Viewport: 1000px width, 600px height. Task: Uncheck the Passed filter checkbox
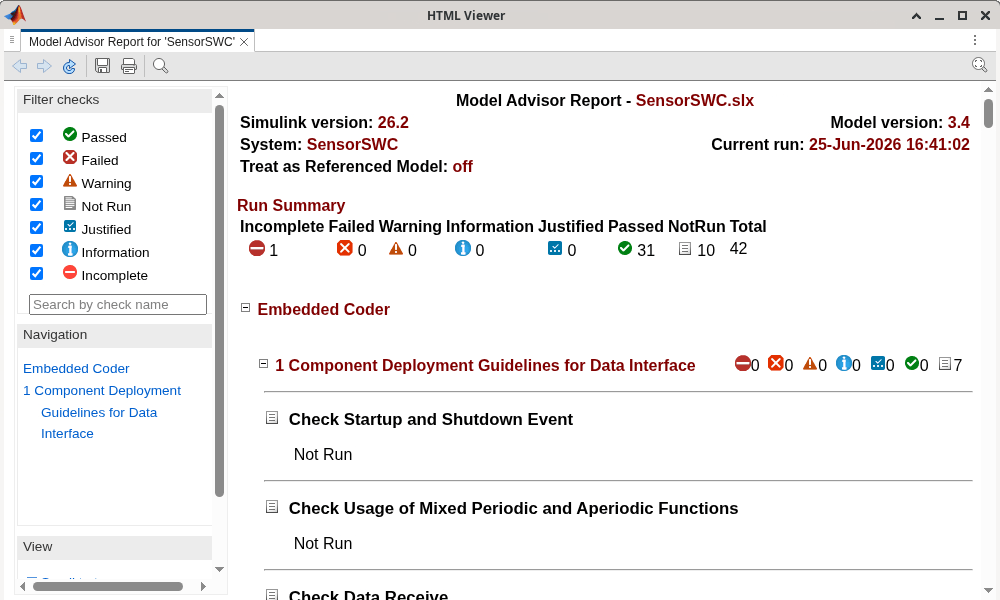pos(36,136)
